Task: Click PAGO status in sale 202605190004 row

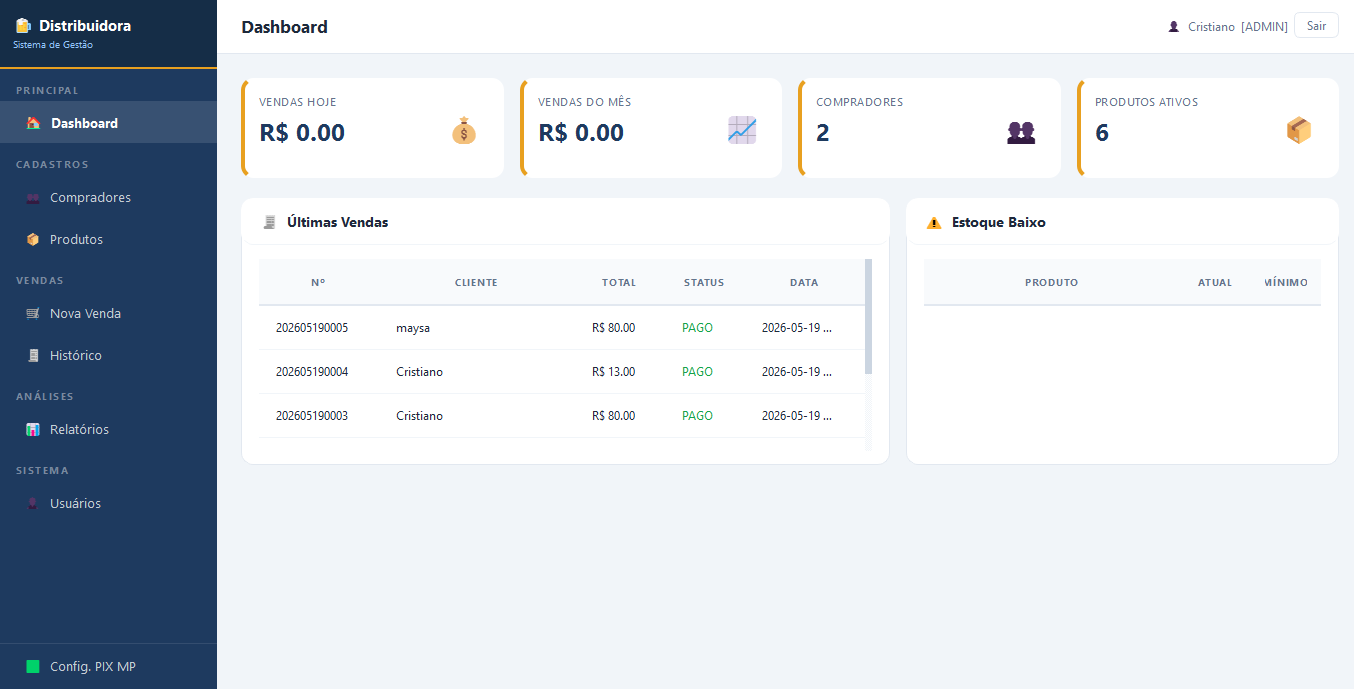Action: point(697,372)
